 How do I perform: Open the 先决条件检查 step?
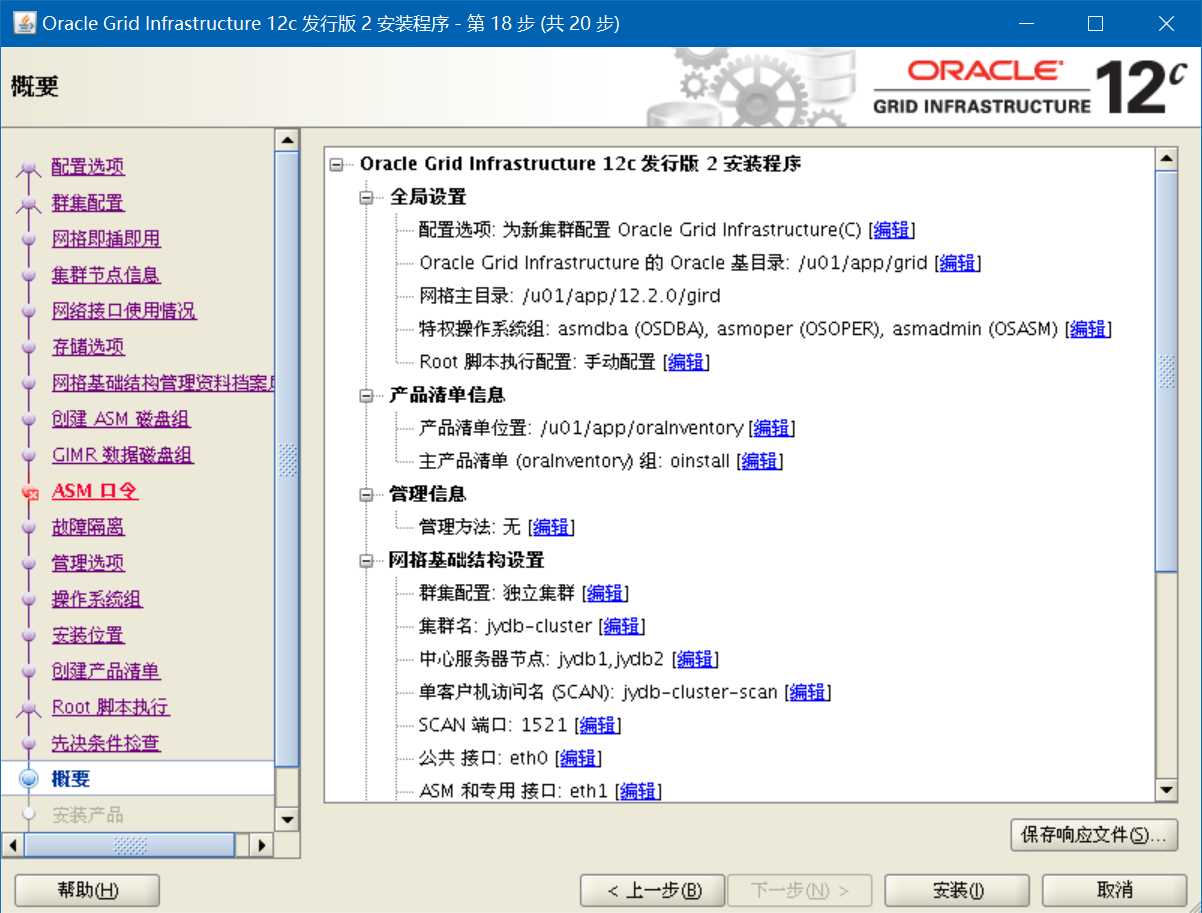[x=106, y=743]
